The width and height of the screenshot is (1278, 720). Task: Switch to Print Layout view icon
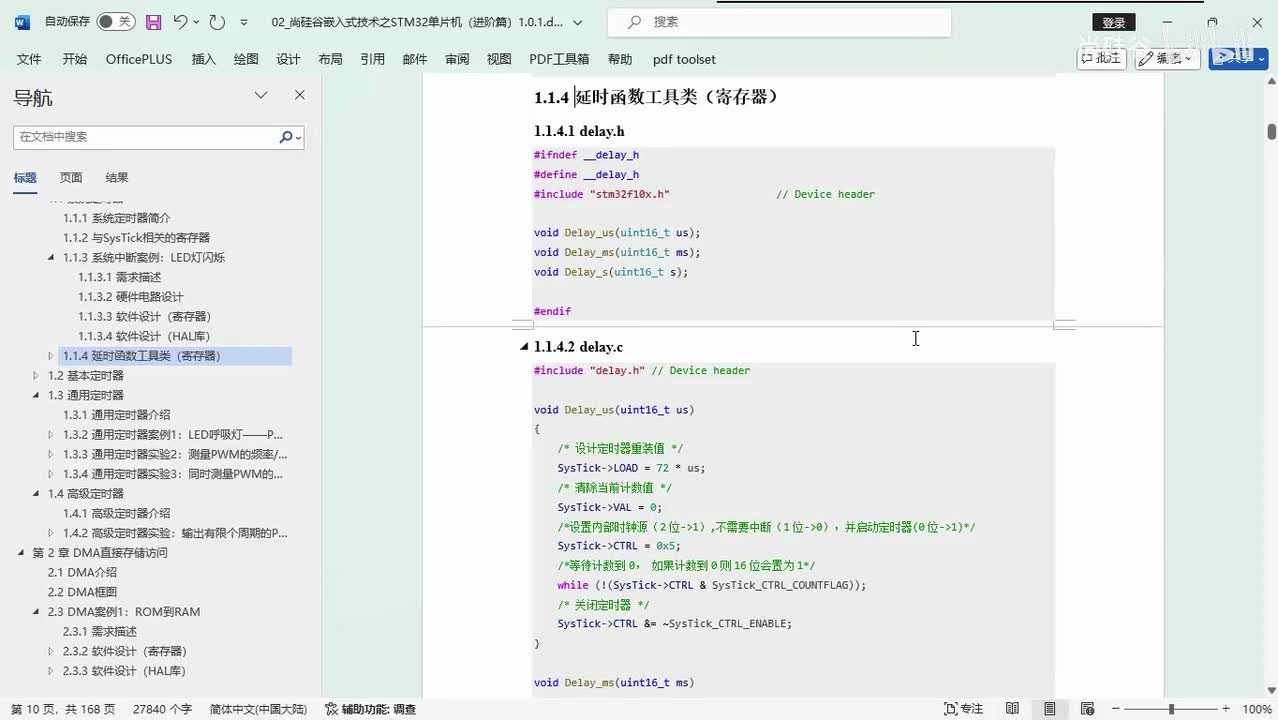coord(1049,709)
